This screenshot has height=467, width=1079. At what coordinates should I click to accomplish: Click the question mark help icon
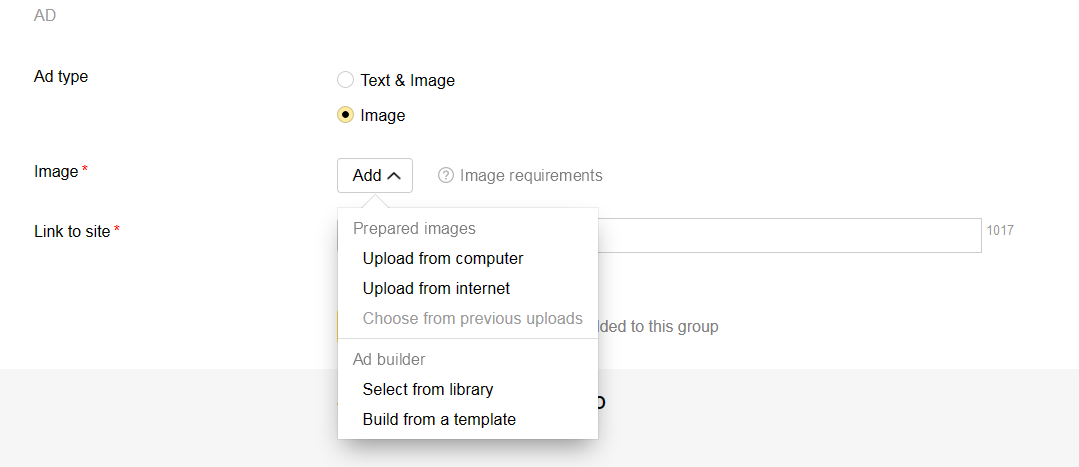pos(446,176)
